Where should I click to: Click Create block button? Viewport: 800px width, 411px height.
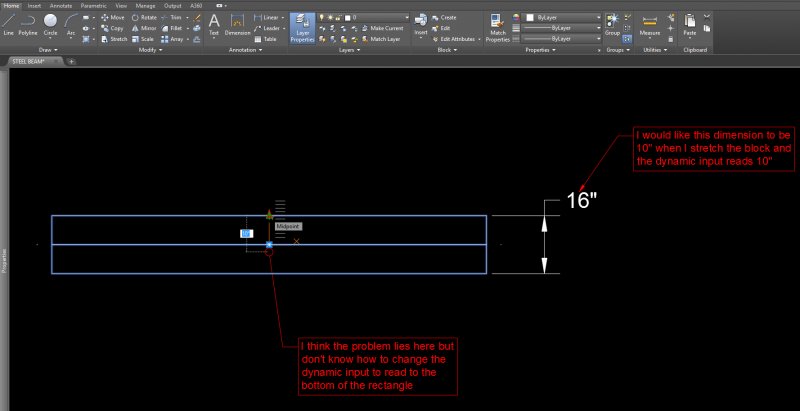click(444, 17)
